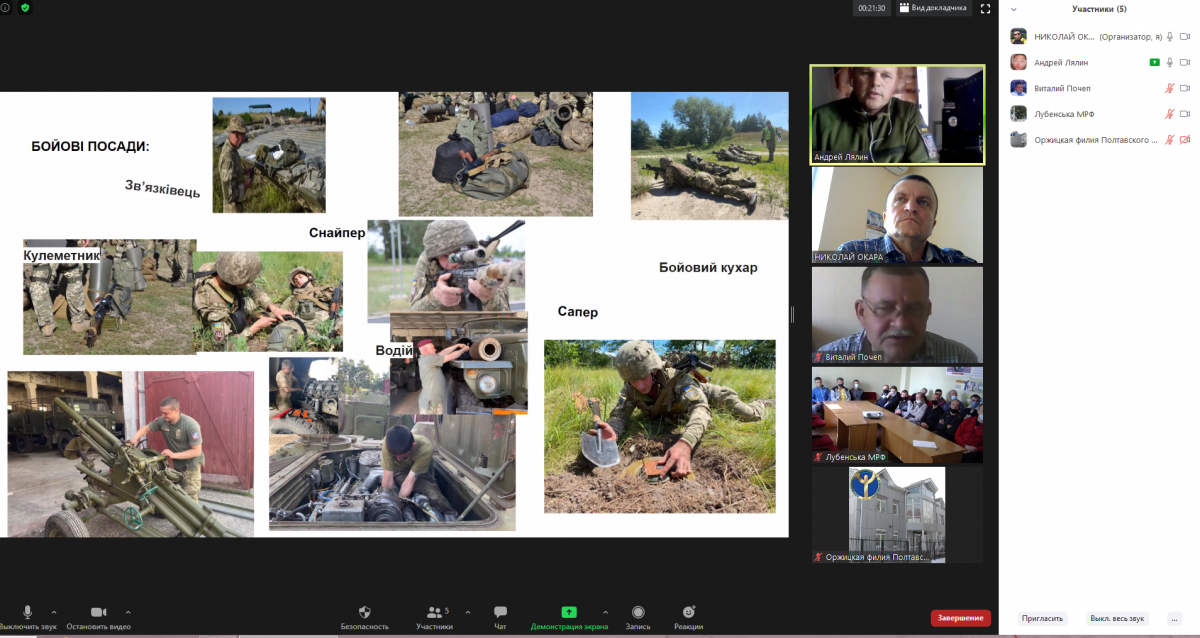Click the Пригласить invite button

point(1042,618)
